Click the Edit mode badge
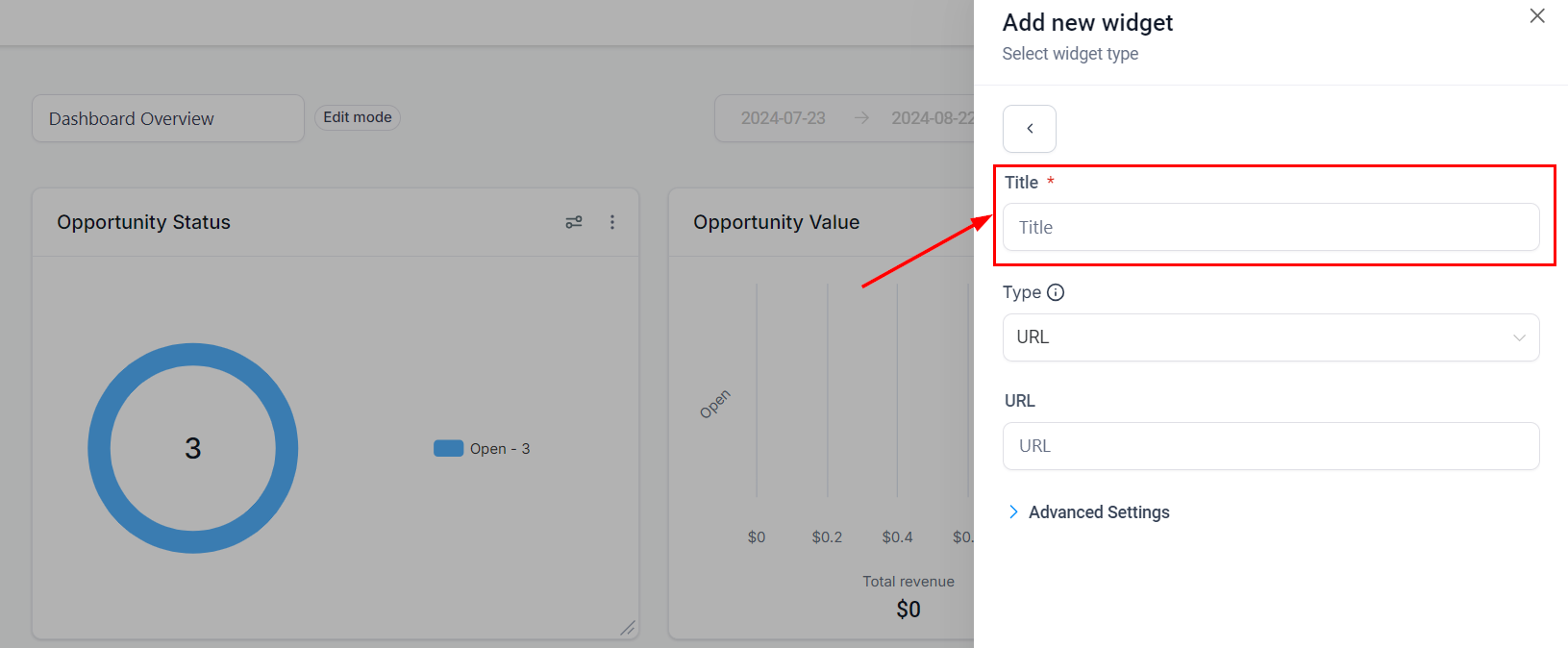The width and height of the screenshot is (1568, 648). [x=358, y=117]
